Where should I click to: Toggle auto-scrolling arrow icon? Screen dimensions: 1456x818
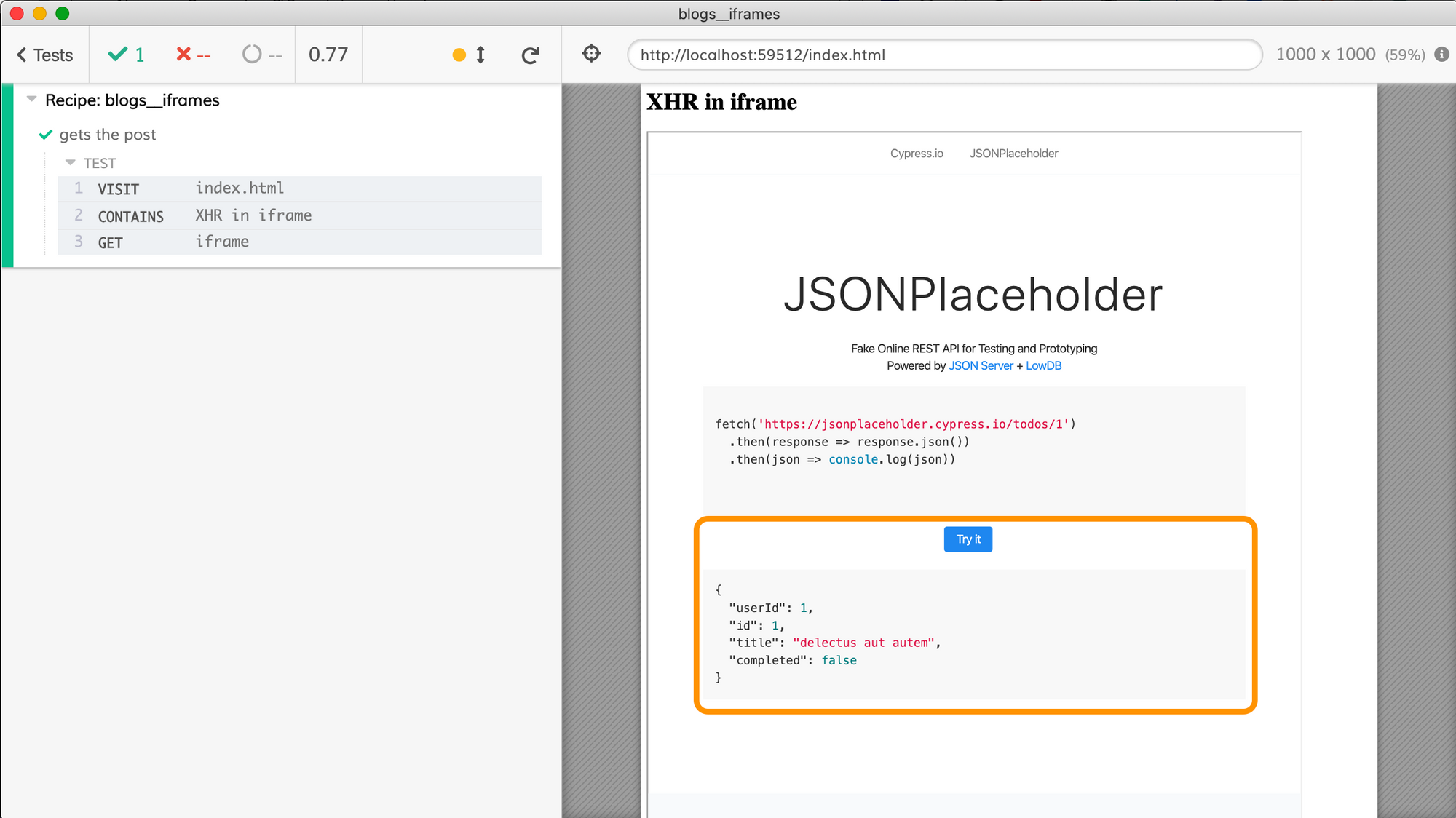coord(480,55)
